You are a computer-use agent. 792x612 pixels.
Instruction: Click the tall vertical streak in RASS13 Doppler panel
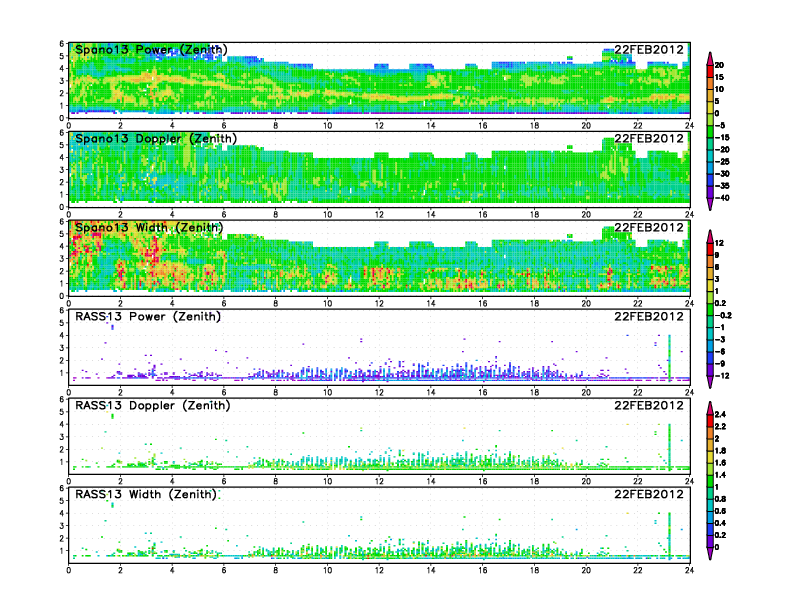click(669, 446)
